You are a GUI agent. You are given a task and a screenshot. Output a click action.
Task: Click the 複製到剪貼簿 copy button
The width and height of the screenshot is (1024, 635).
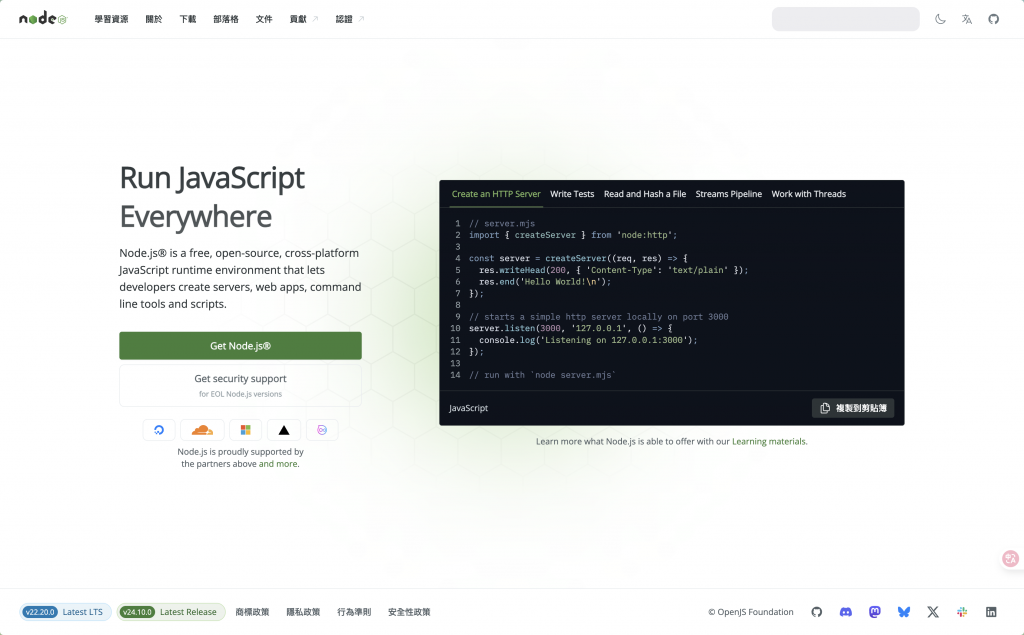pos(853,408)
